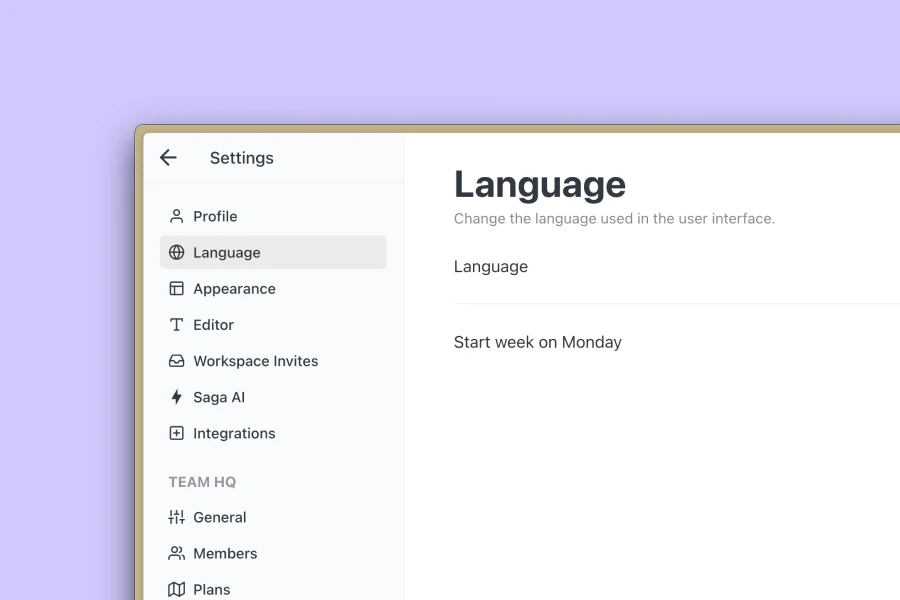Click the Integrations plus-box icon

click(176, 433)
